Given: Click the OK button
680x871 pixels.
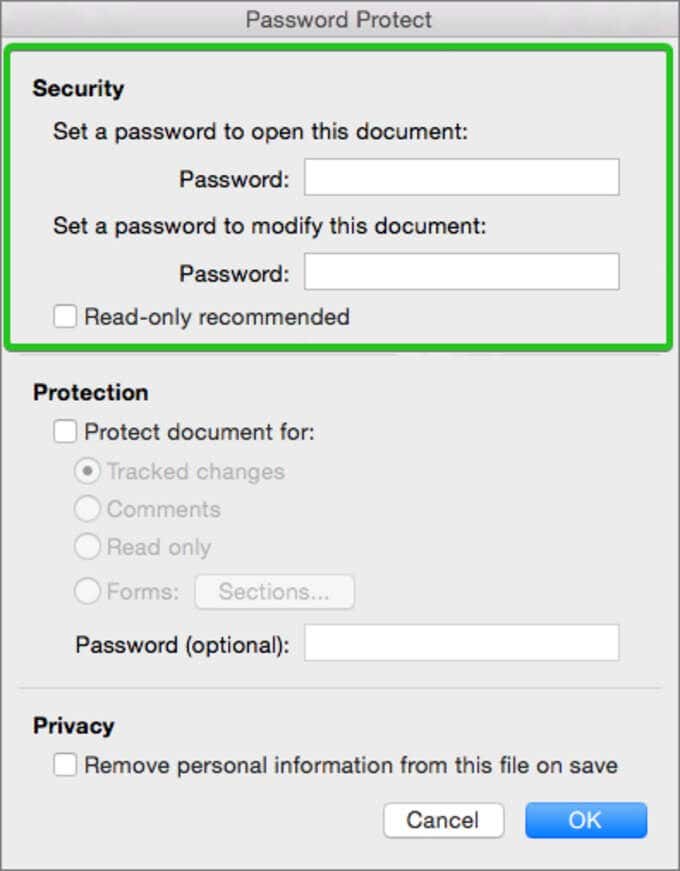Looking at the screenshot, I should tap(586, 820).
